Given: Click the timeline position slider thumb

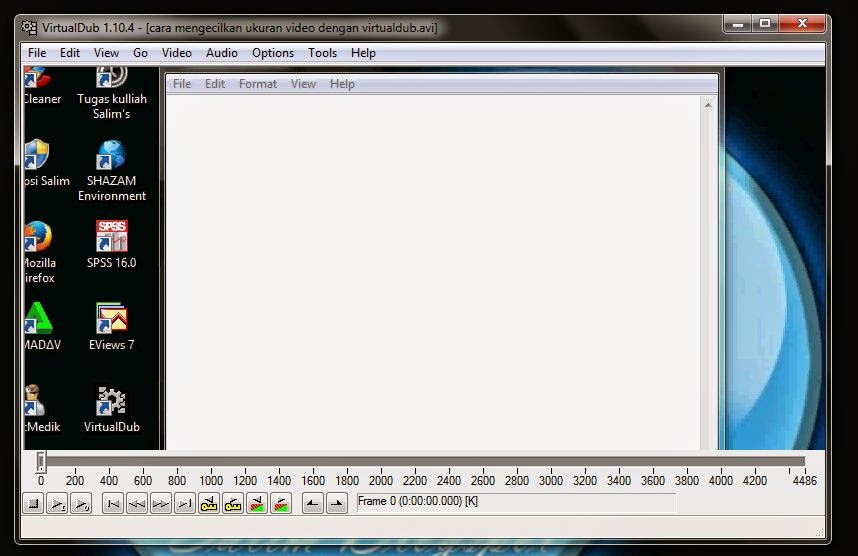Looking at the screenshot, I should point(41,462).
